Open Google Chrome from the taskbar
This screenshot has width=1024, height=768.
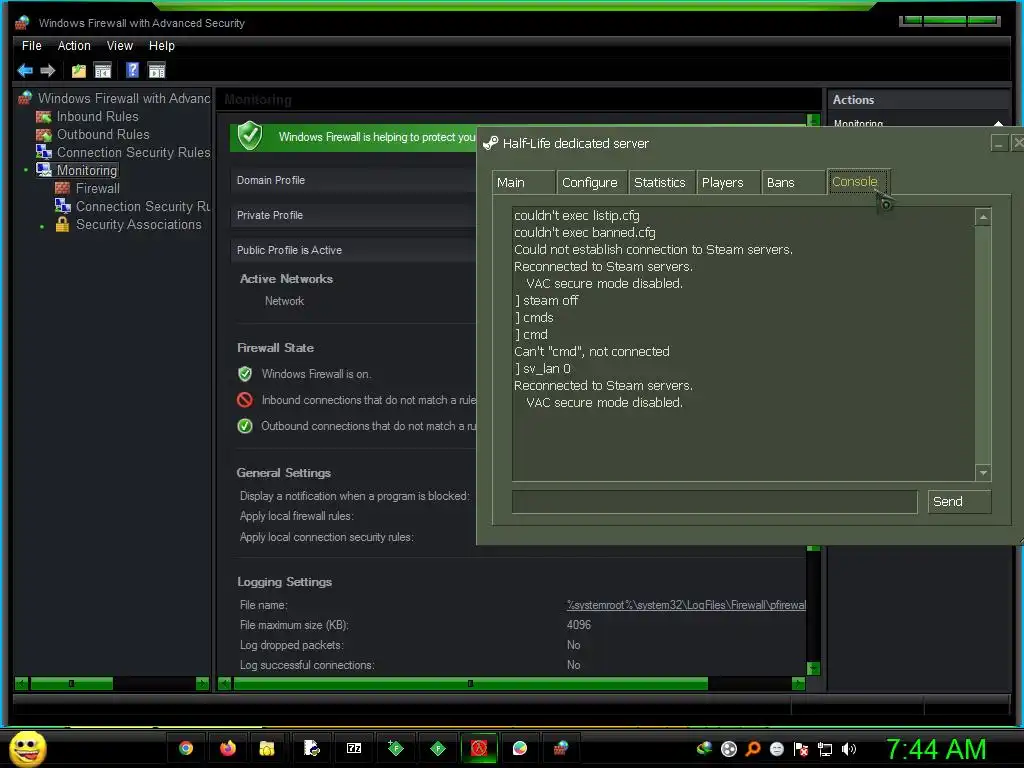point(186,748)
